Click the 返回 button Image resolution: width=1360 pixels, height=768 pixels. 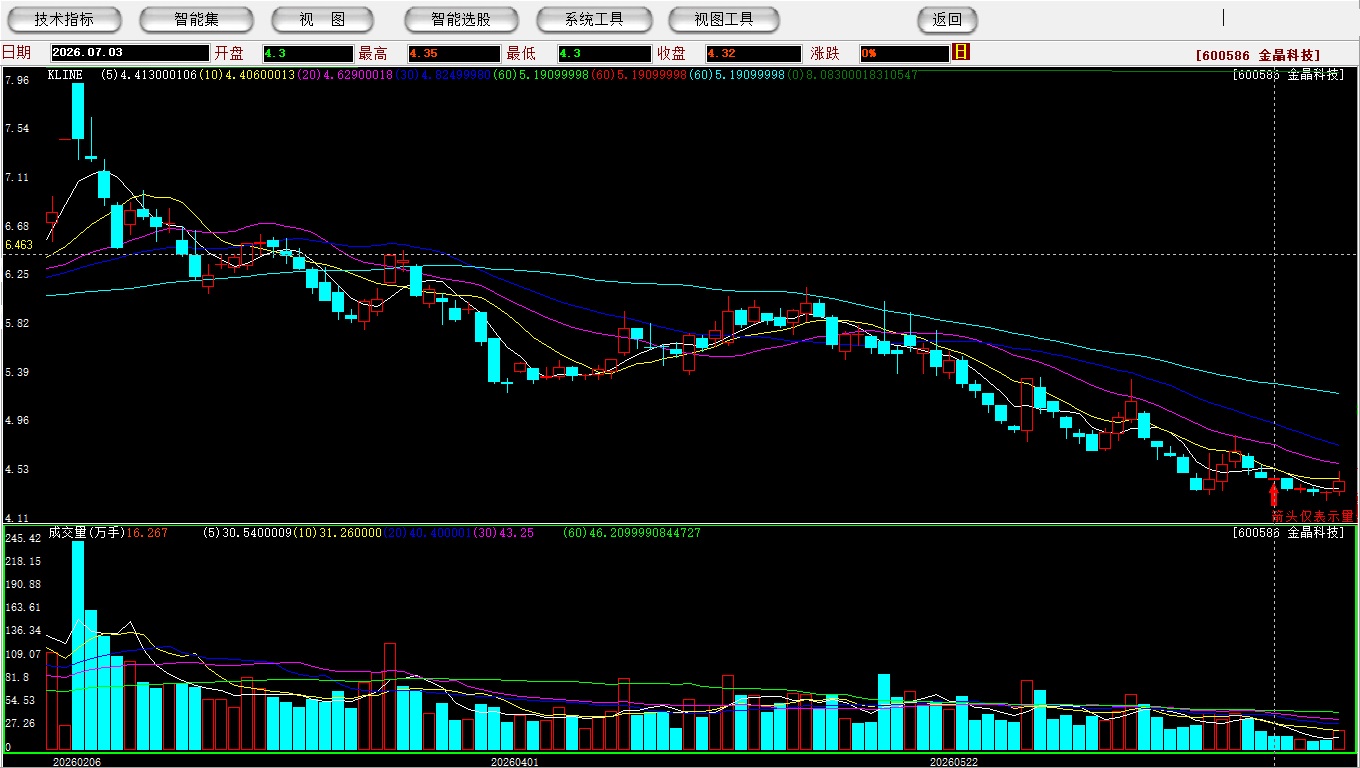[x=947, y=19]
